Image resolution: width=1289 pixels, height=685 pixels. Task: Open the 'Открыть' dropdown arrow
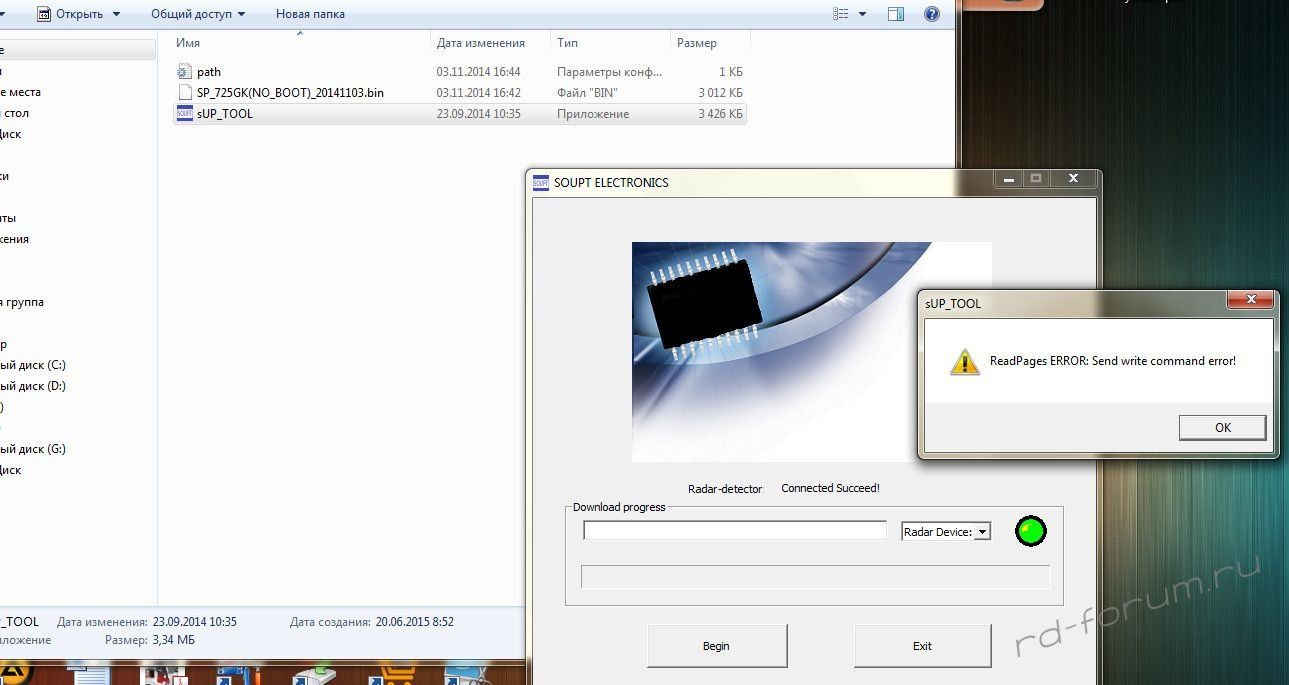116,14
